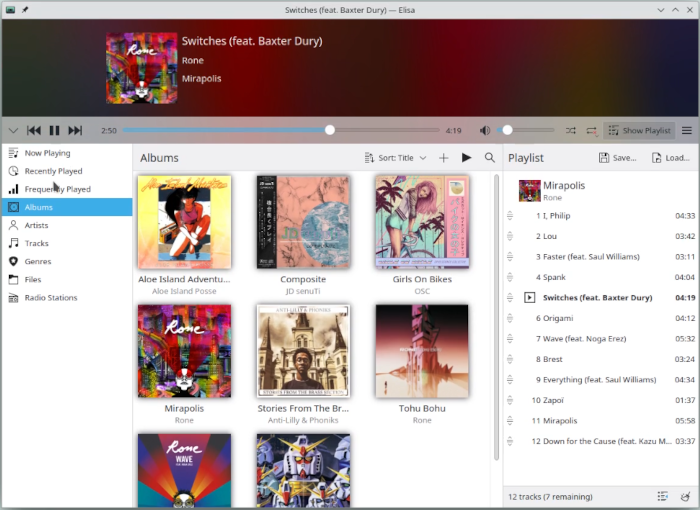The width and height of the screenshot is (700, 510).
Task: Select track 12 Down for the Cause
Action: (x=601, y=442)
